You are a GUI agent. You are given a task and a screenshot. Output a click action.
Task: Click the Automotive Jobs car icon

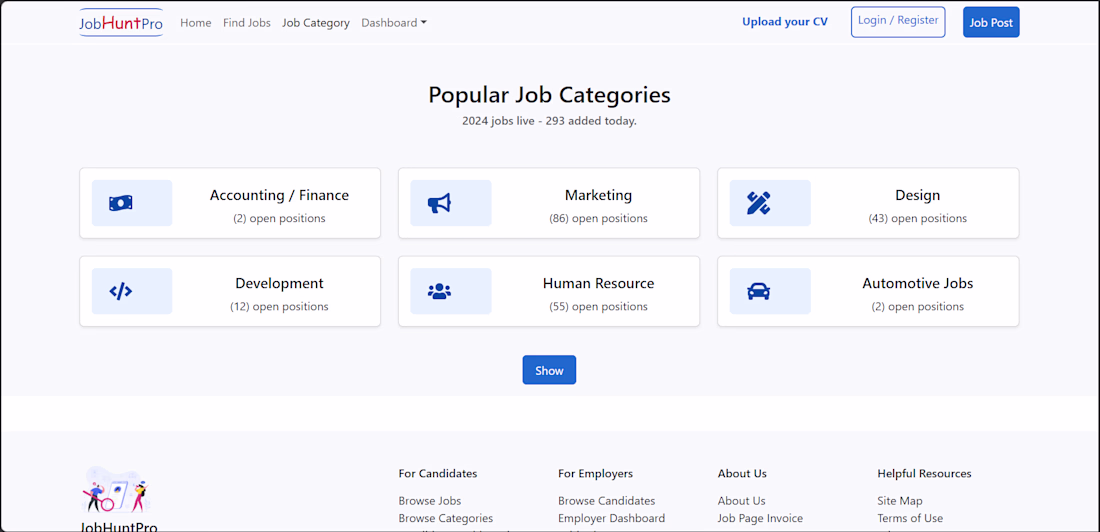tap(758, 291)
